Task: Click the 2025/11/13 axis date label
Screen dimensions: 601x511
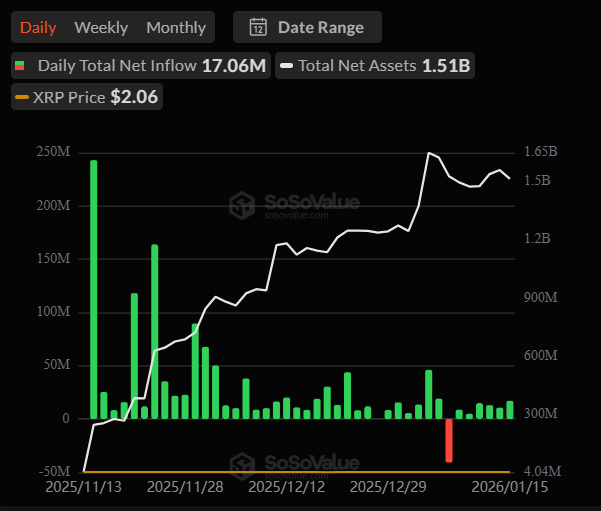Action: pyautogui.click(x=84, y=487)
